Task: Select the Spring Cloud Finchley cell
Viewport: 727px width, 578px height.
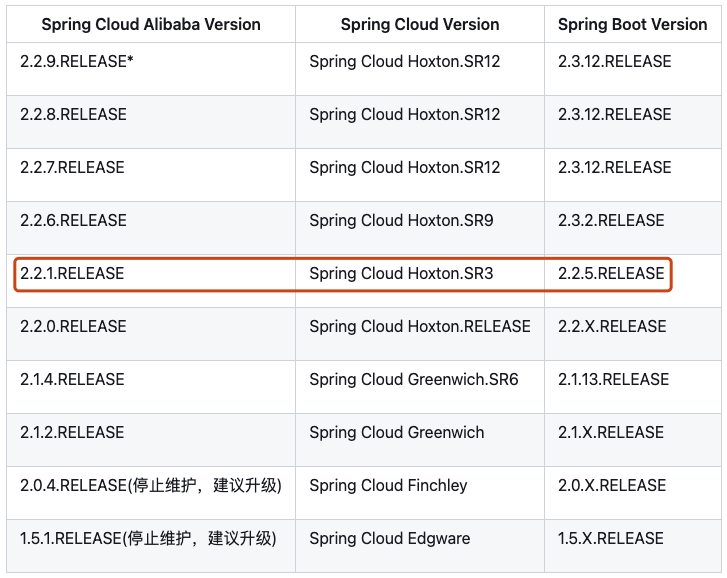Action: (388, 486)
